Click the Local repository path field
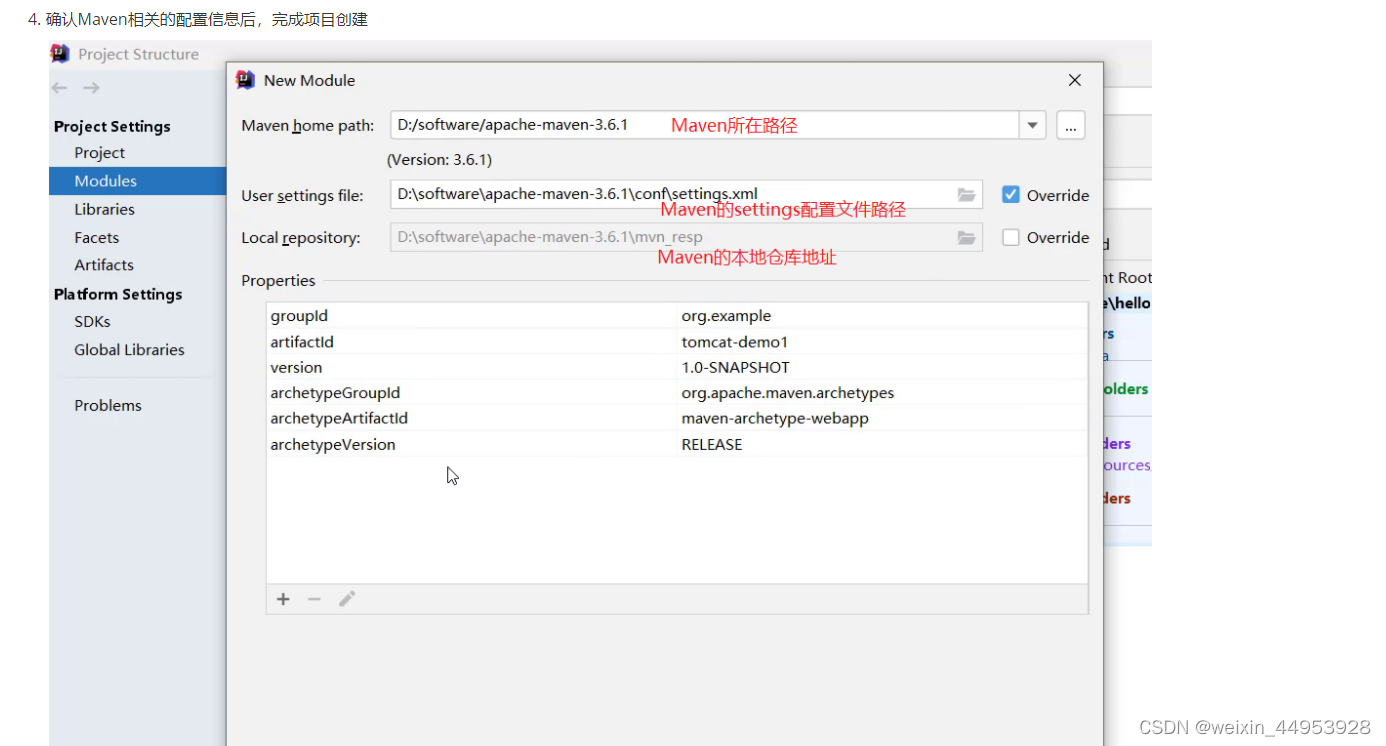Image resolution: width=1386 pixels, height=746 pixels. point(686,237)
